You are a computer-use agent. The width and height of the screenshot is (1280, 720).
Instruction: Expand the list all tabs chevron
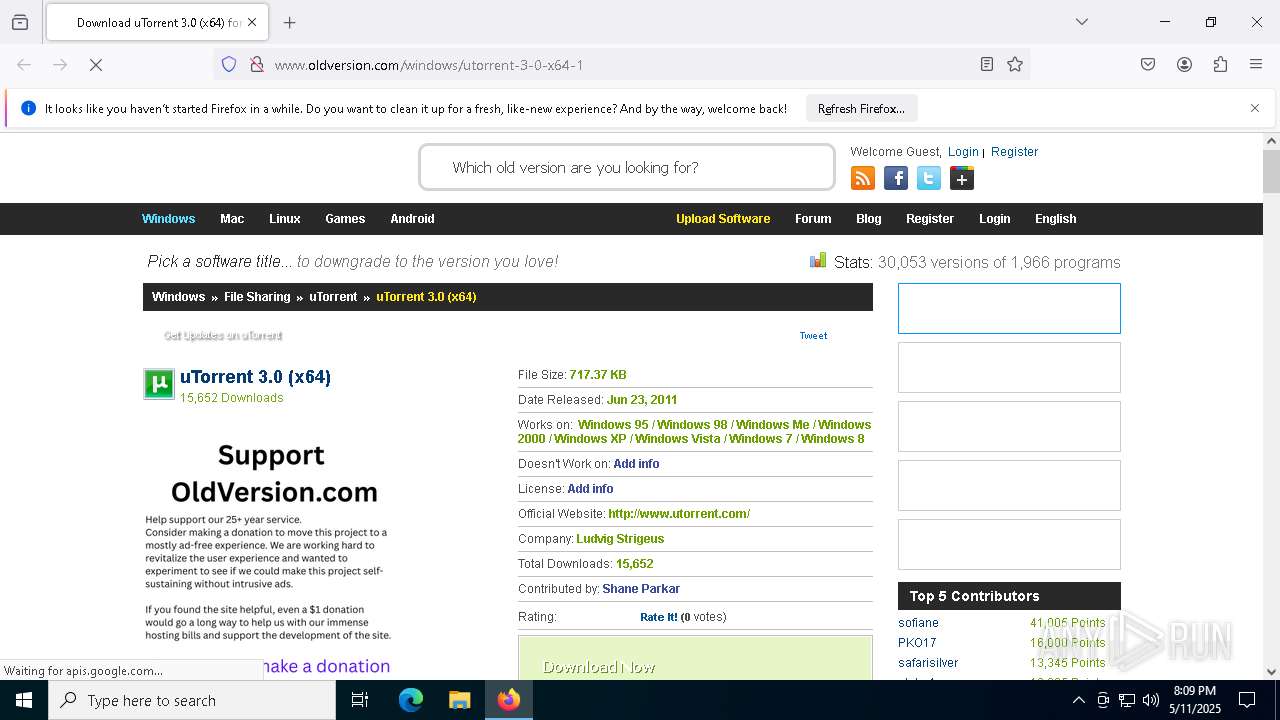pos(1082,22)
